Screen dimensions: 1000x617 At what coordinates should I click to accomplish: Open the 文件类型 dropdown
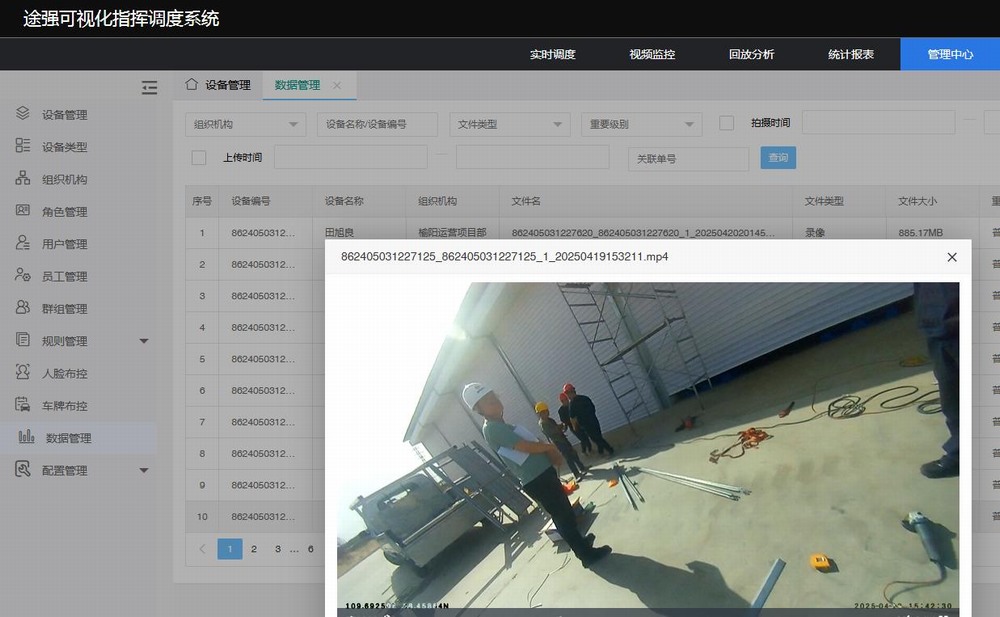tap(509, 123)
